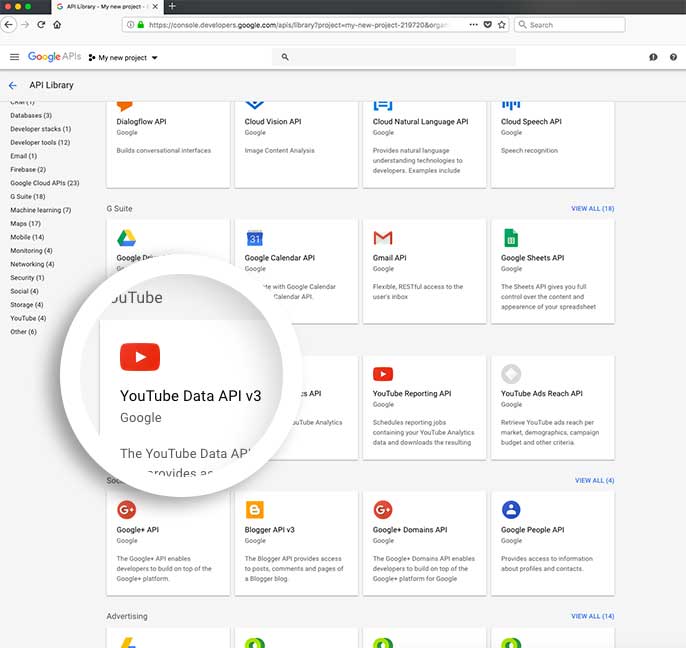Filter by Google Cloud APIs (23)
Viewport: 686px width, 648px height.
point(45,183)
